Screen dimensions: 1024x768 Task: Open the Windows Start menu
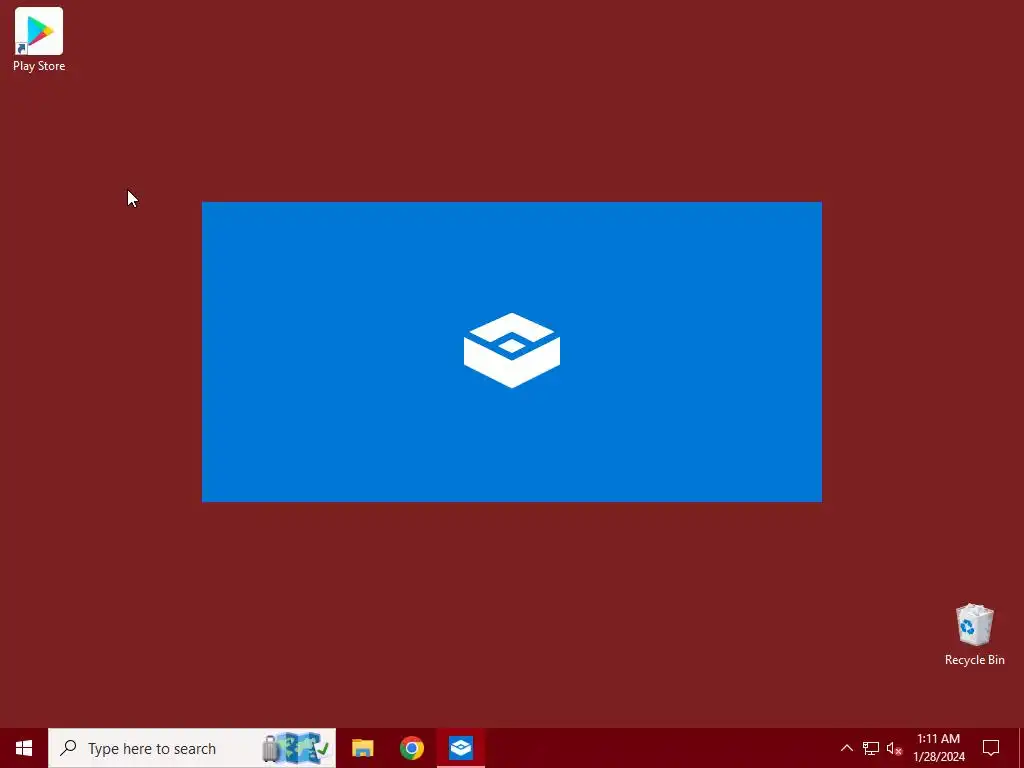pos(24,748)
